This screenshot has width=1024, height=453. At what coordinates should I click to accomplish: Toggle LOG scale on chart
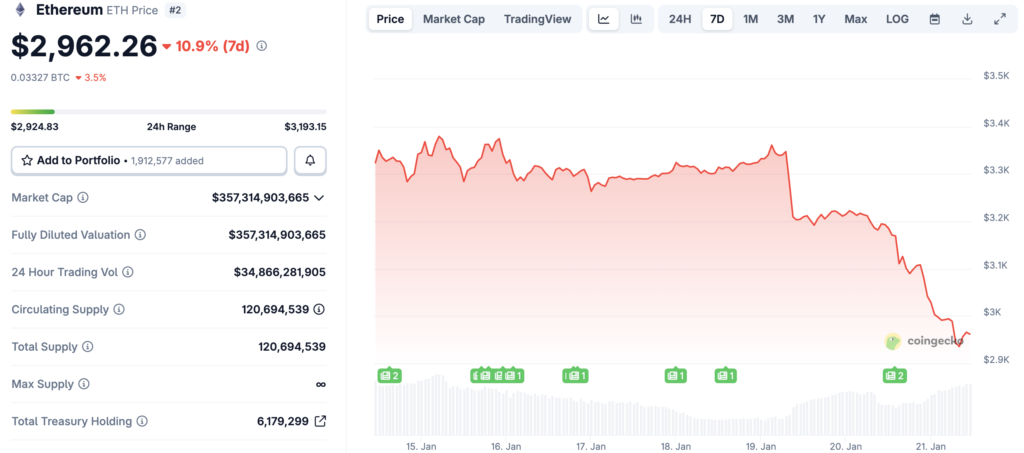point(897,19)
